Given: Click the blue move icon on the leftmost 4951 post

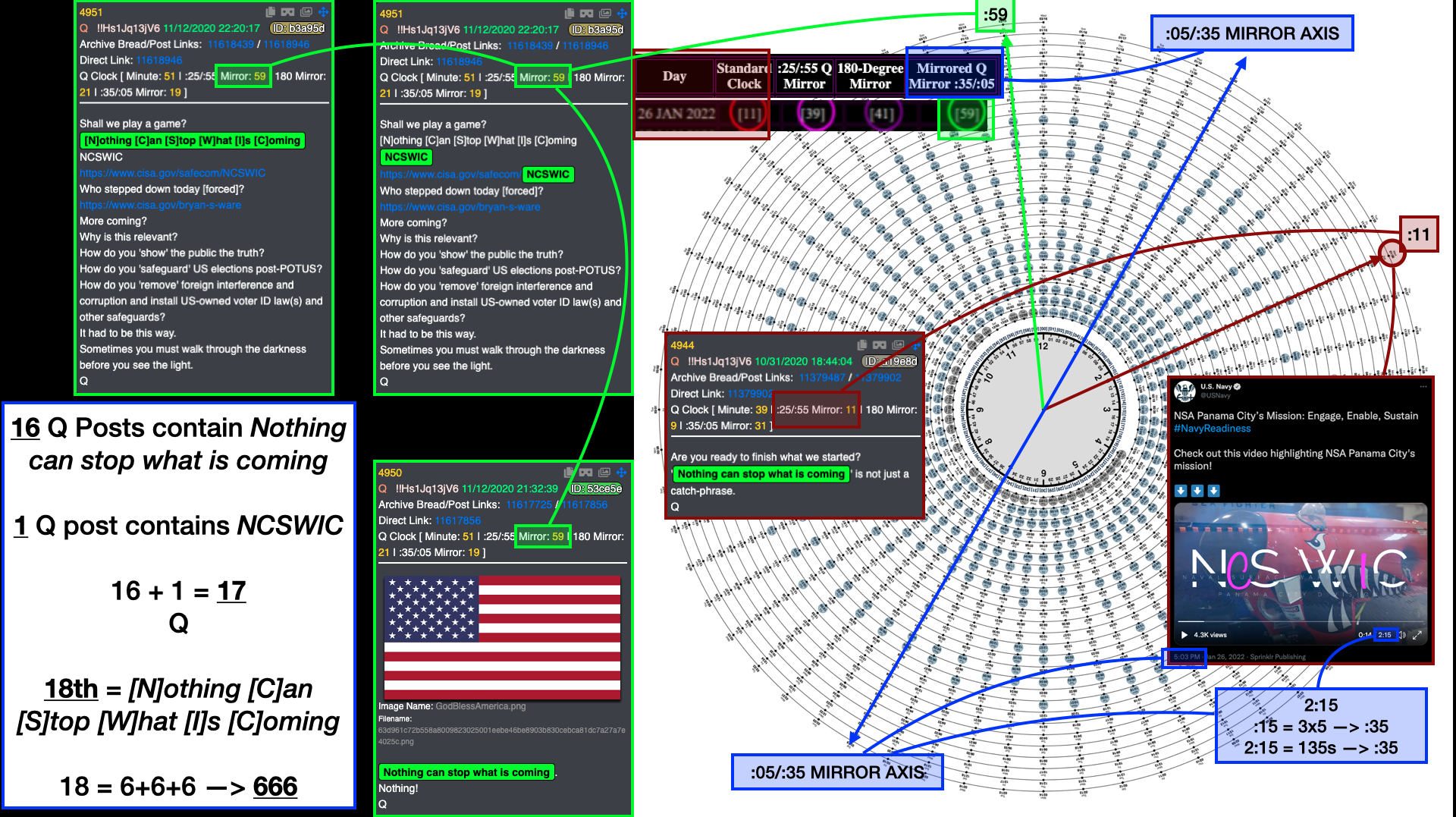Looking at the screenshot, I should click(x=323, y=12).
